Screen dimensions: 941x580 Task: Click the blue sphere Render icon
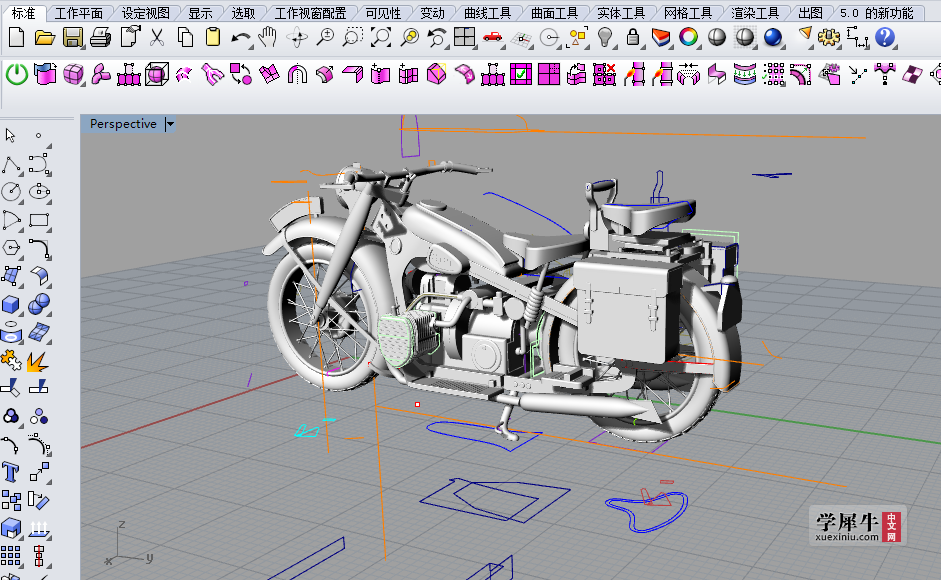pos(773,38)
